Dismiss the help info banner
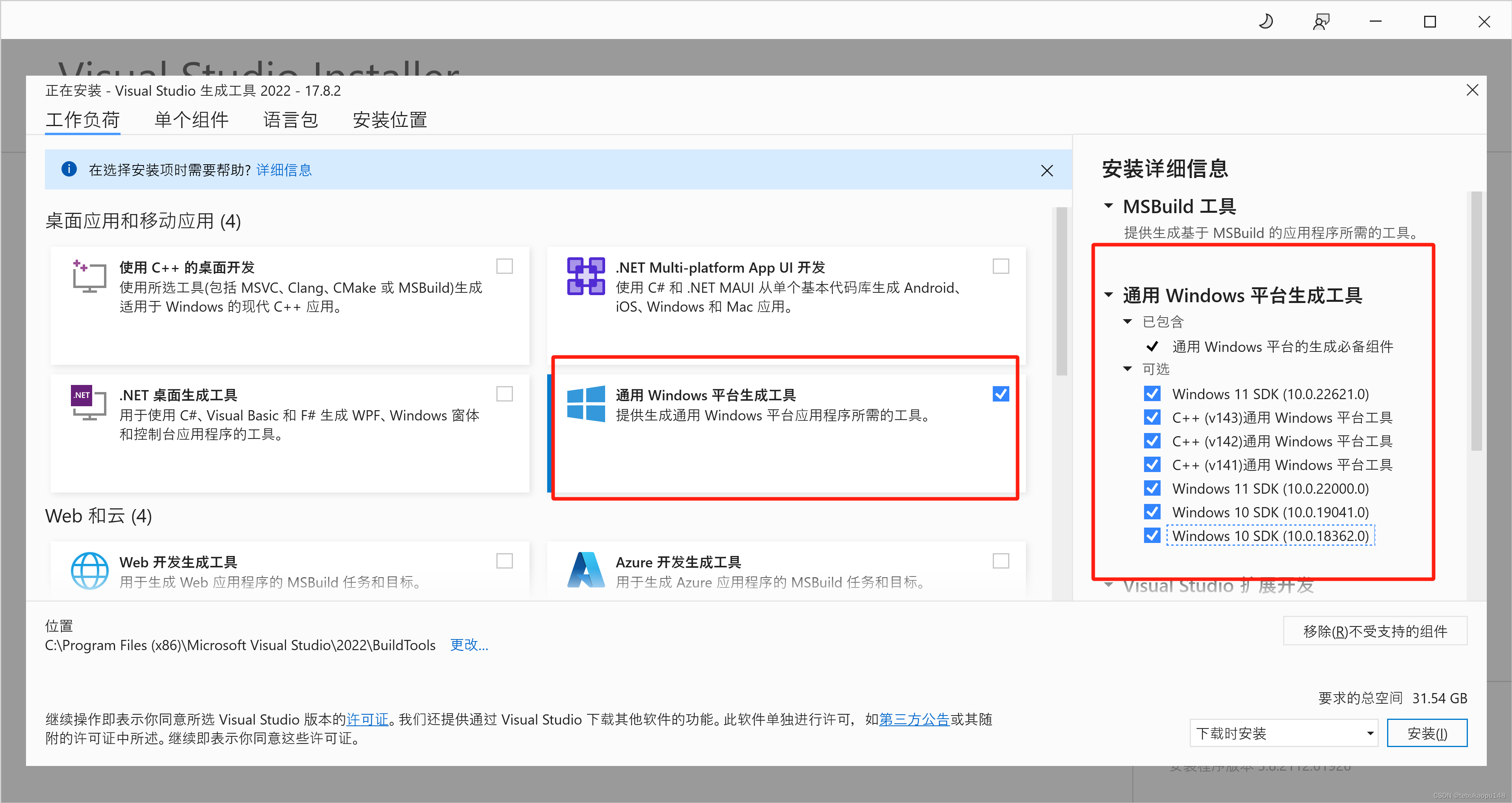Viewport: 1512px width, 803px height. coord(1047,170)
